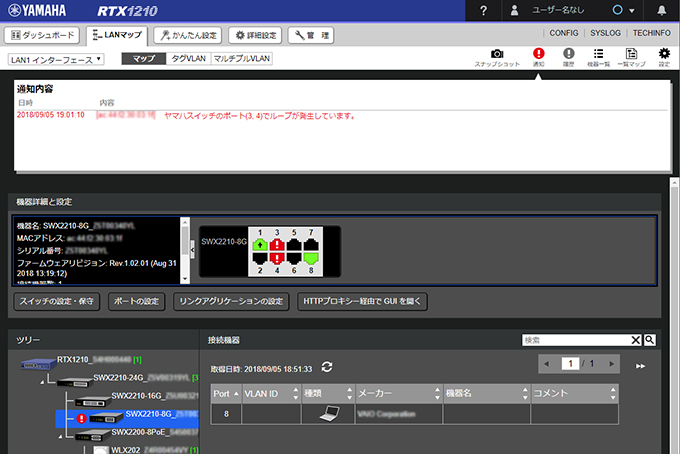Screen dimensions: 680x454
Task: Select unused port 2 on switch
Action: (x=260, y=258)
